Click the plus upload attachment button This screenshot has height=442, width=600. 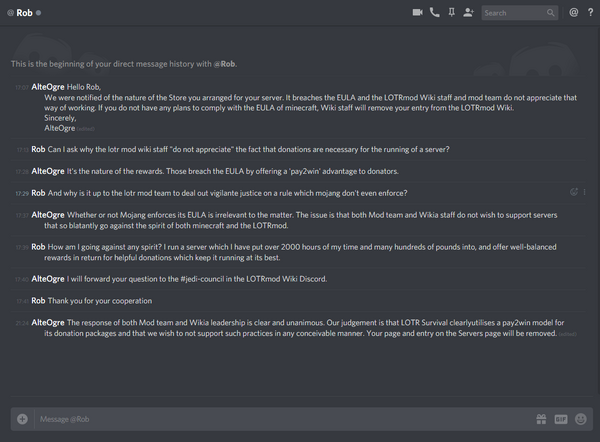(x=22, y=419)
